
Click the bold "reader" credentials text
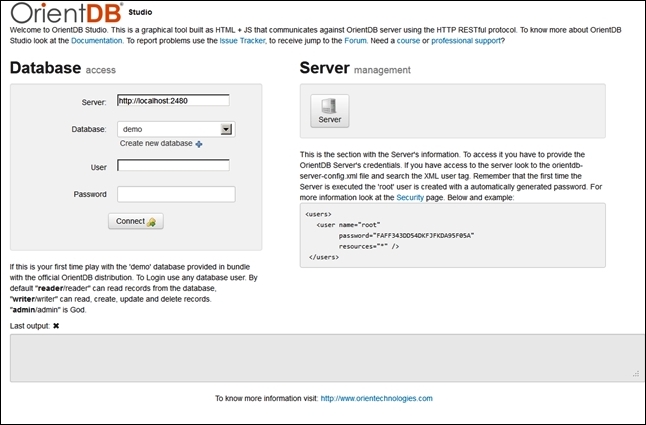(50, 288)
